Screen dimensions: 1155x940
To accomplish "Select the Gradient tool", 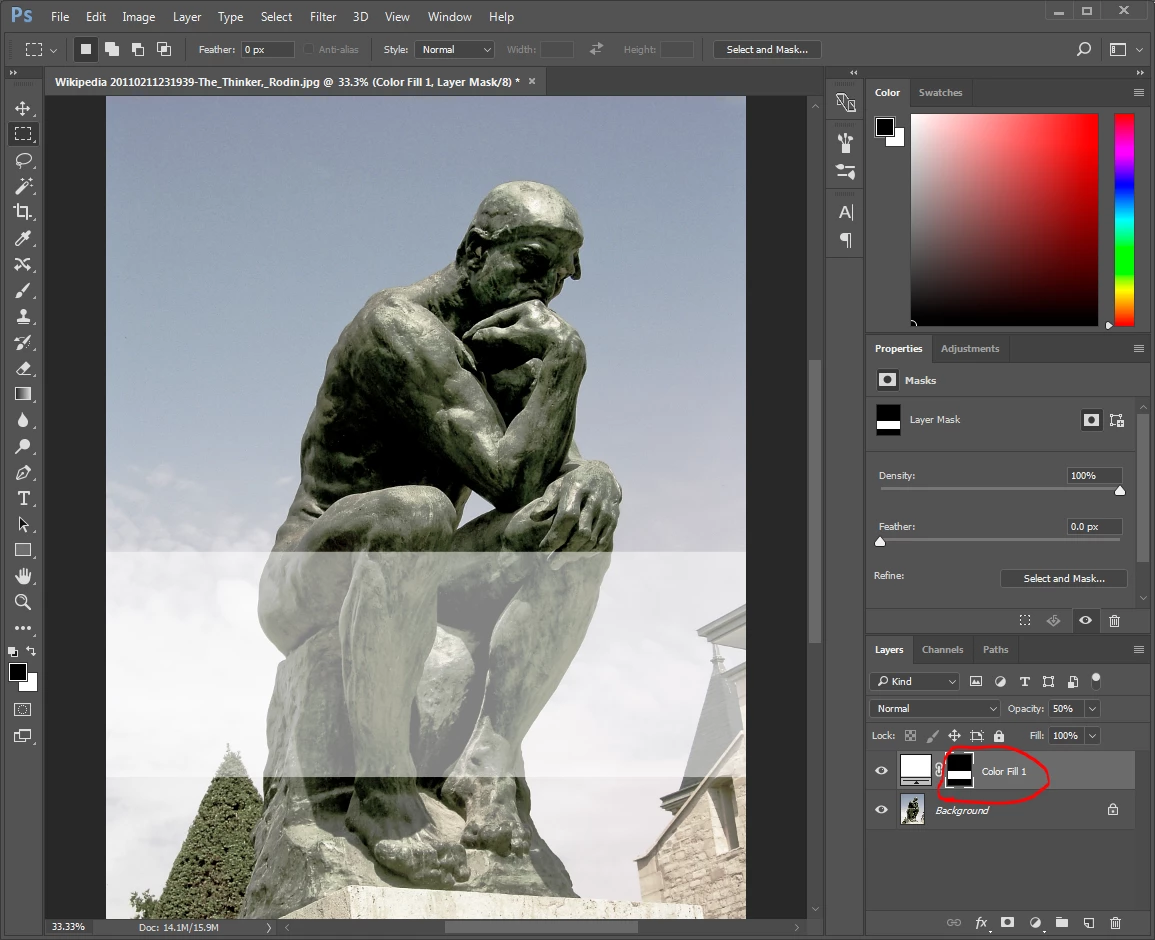I will pos(23,394).
